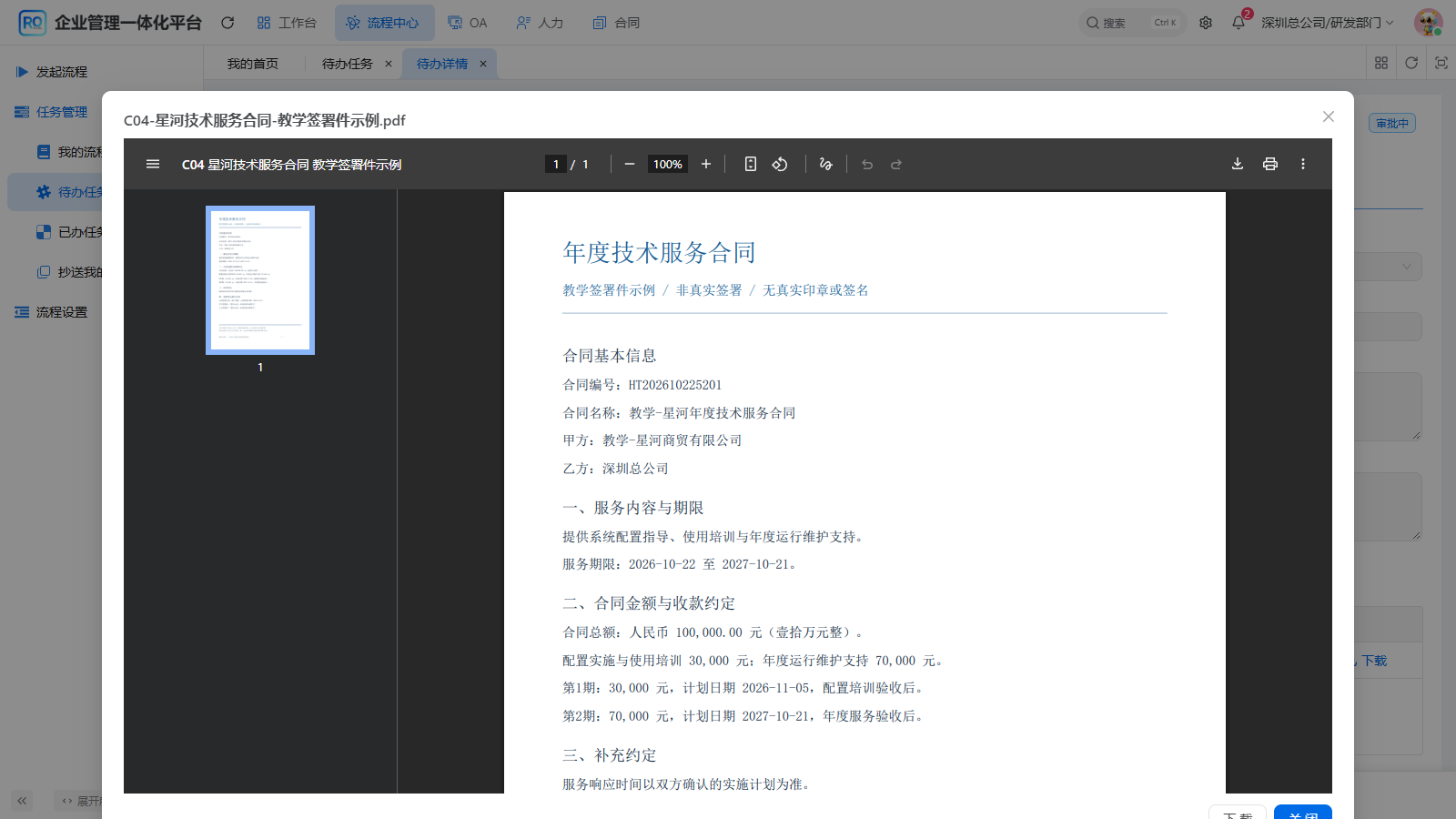Refresh the platform with reload icon

point(227,23)
